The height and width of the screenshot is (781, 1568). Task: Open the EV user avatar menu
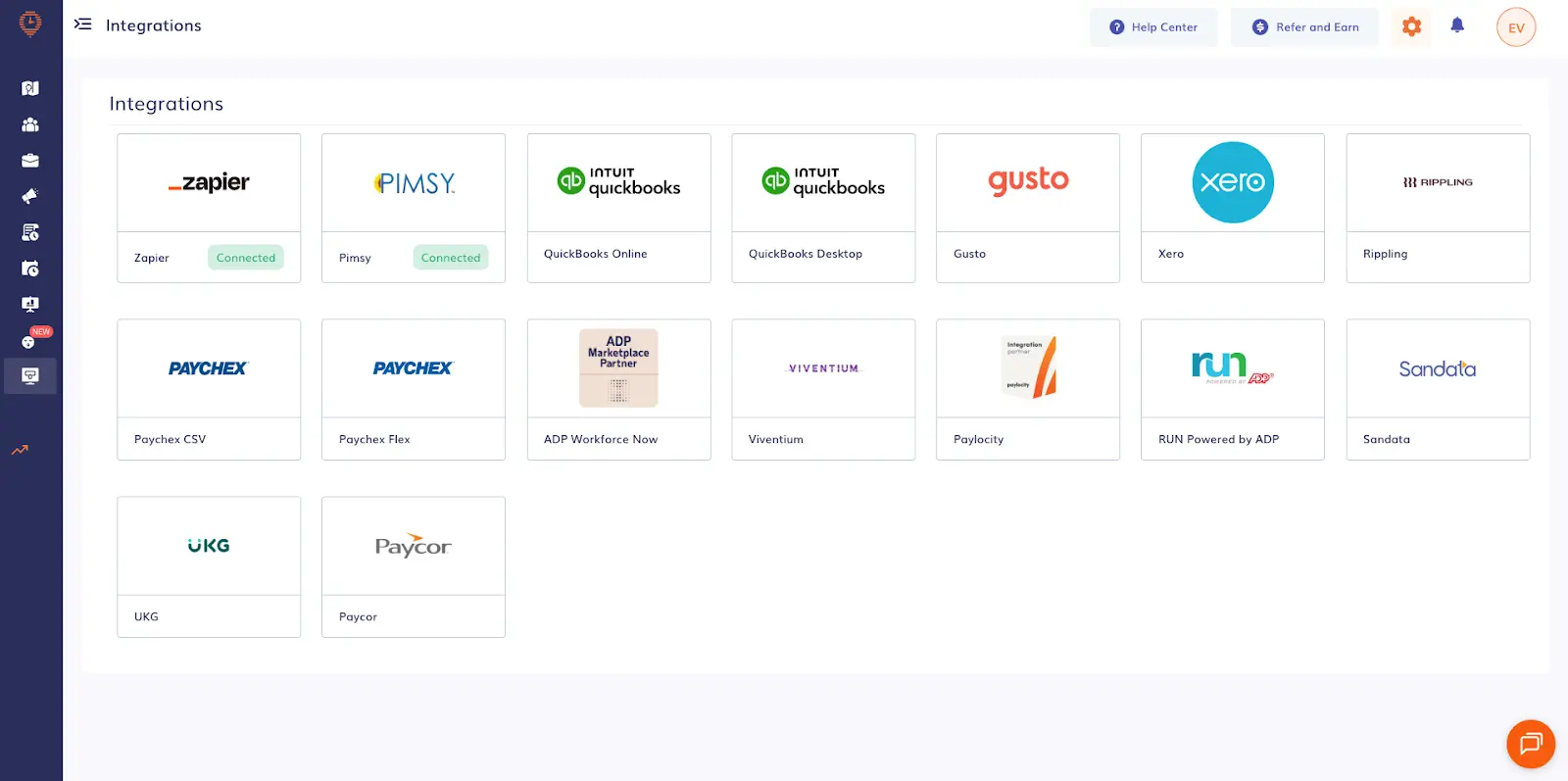click(x=1516, y=27)
